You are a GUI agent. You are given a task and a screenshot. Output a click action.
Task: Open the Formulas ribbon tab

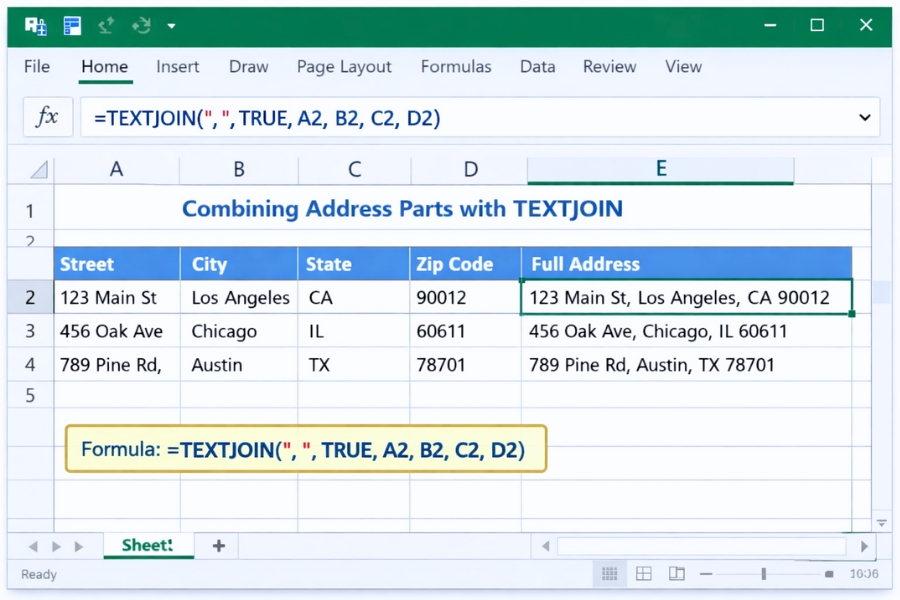456,67
